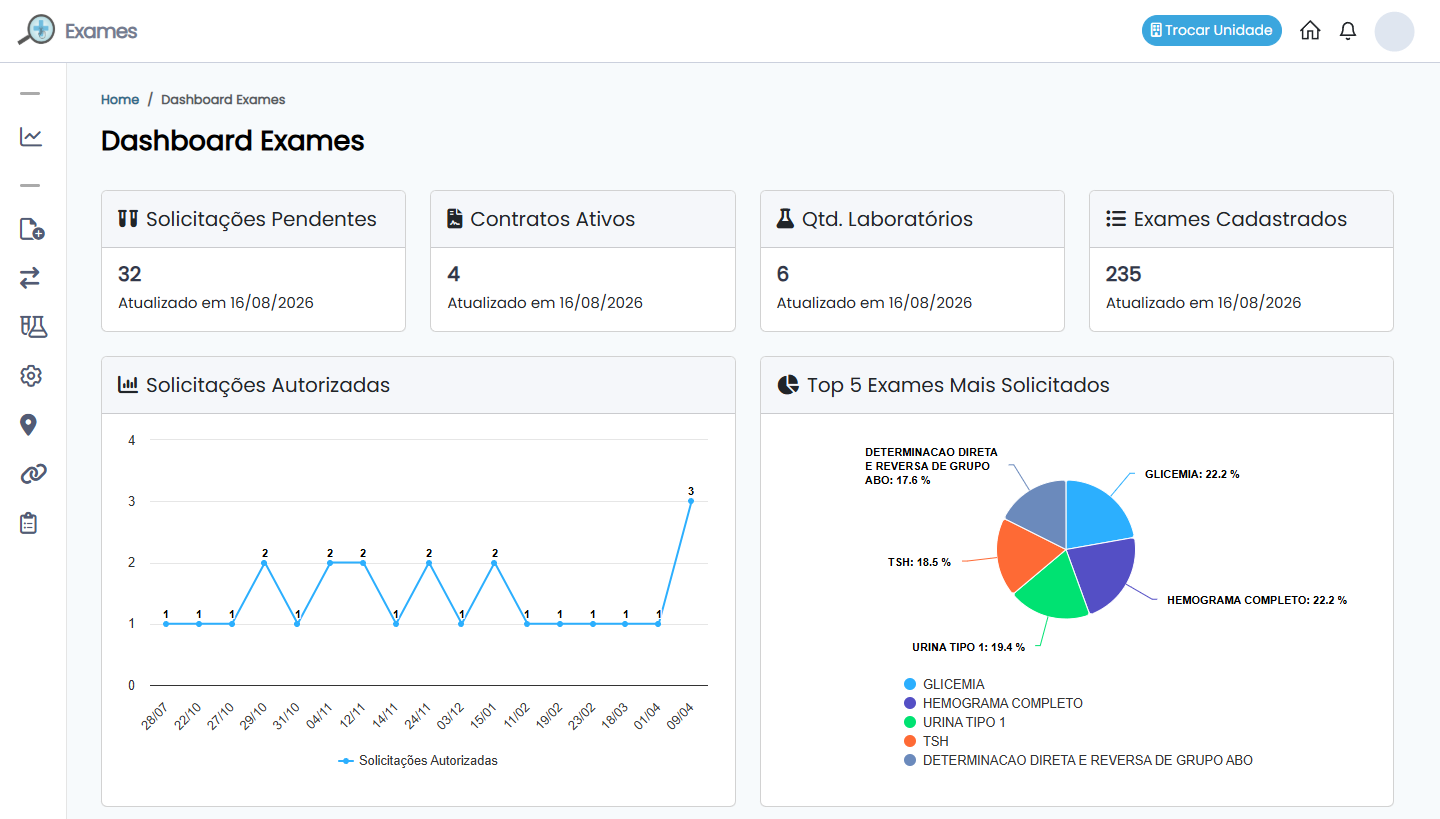This screenshot has width=1440, height=819.
Task: Click the new document with plus sidebar icon
Action: (31, 229)
